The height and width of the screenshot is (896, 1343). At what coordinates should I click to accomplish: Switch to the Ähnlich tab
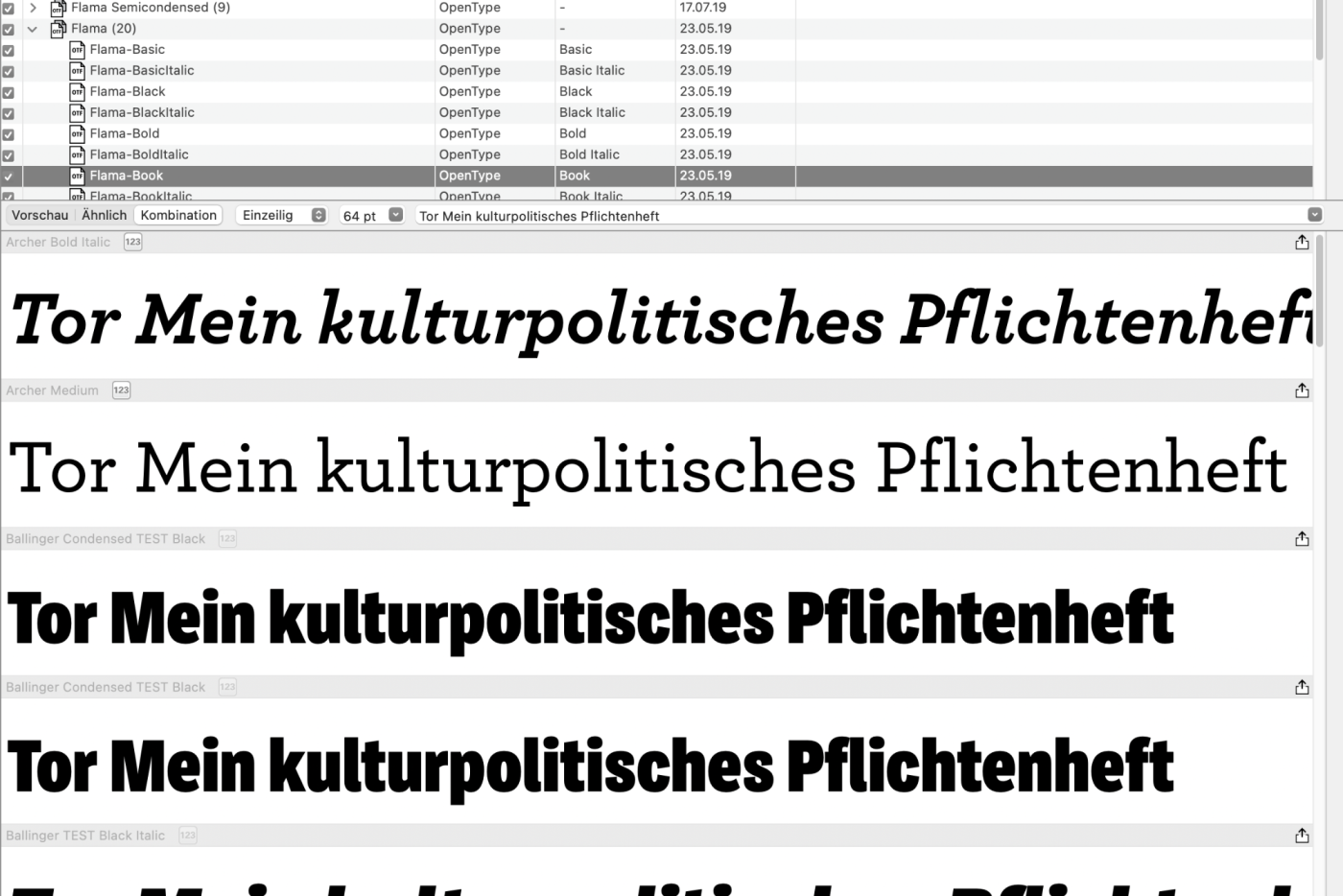pyautogui.click(x=104, y=215)
